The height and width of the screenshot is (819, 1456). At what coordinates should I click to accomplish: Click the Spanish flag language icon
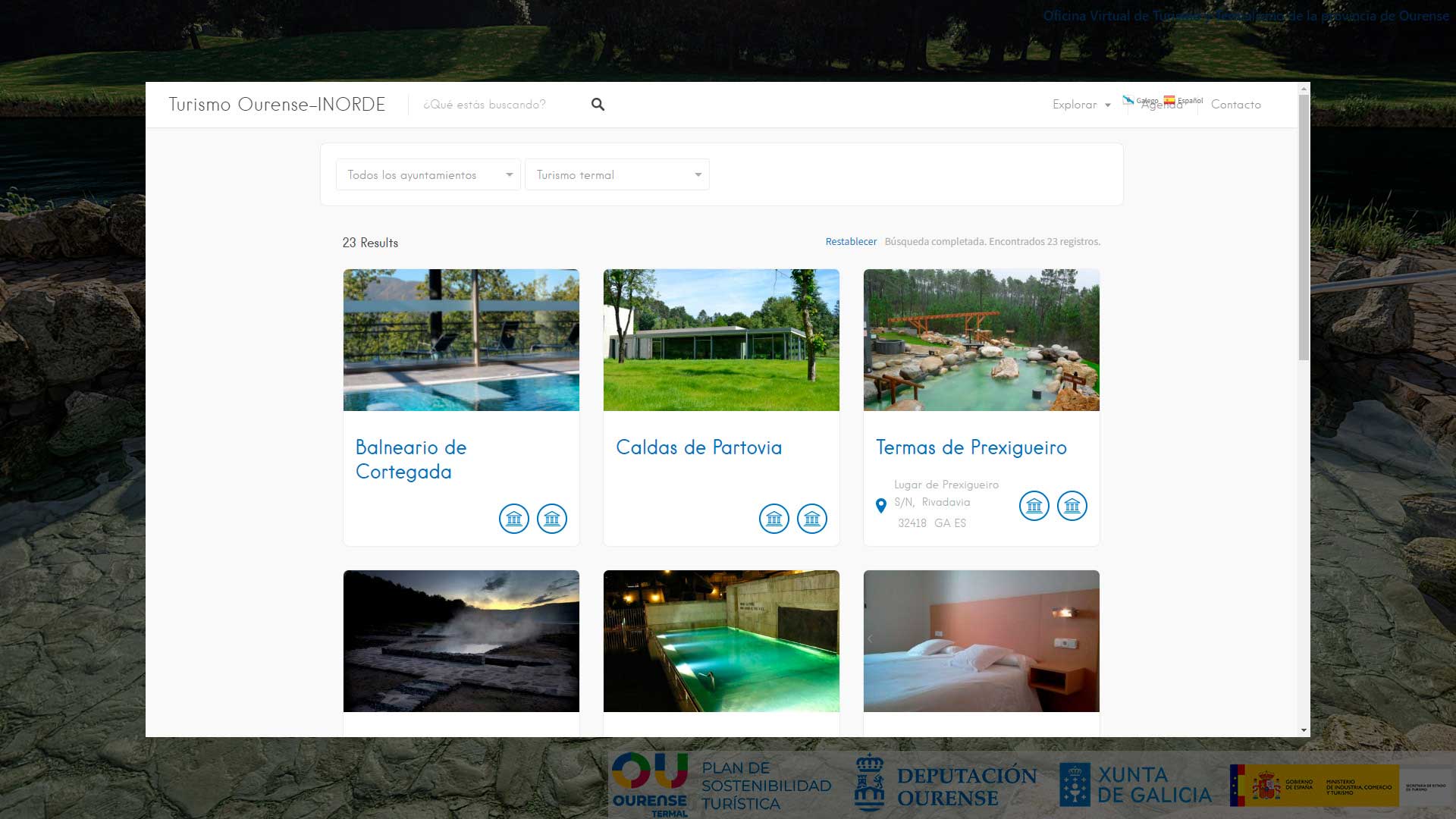click(x=1169, y=100)
